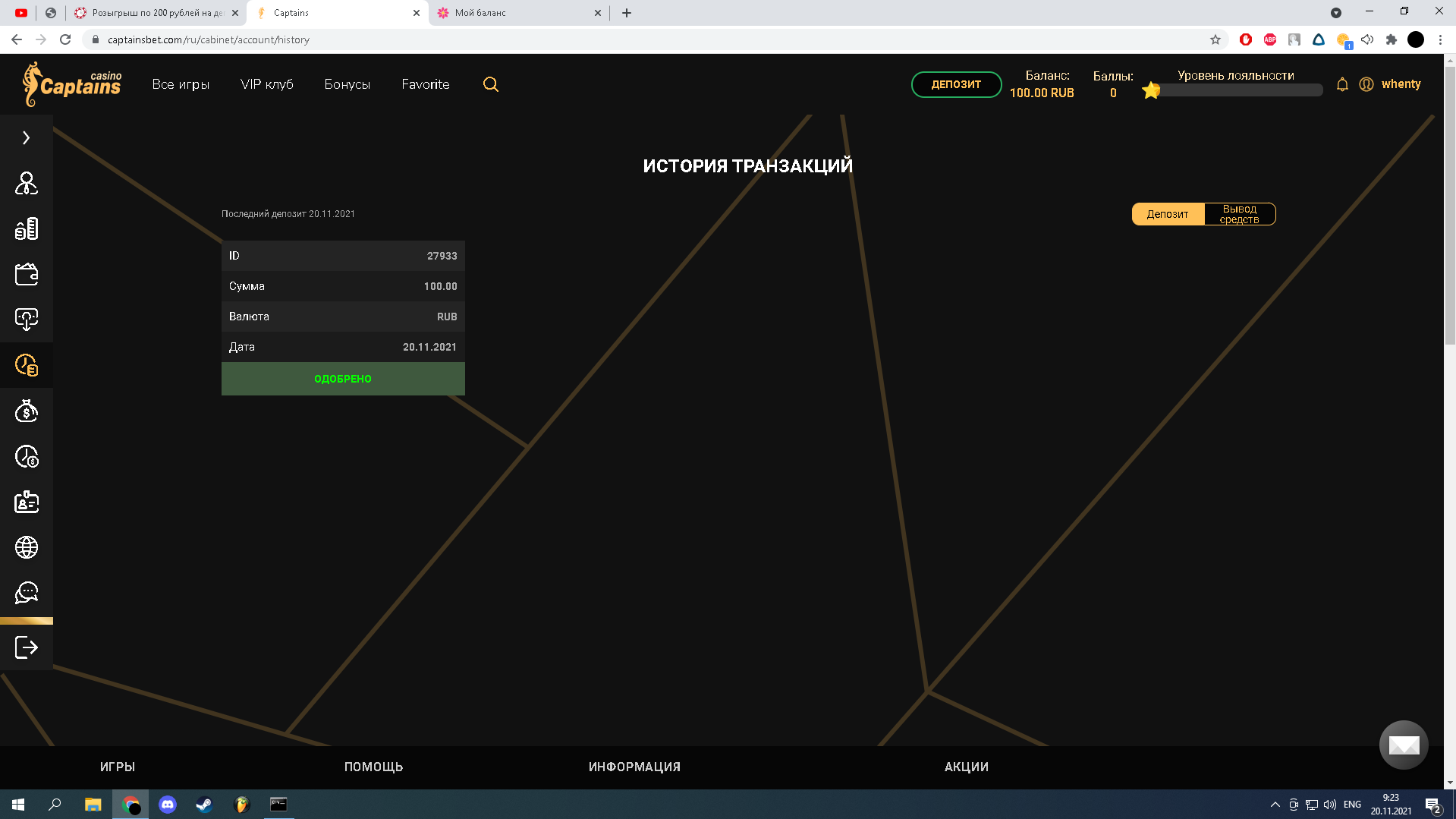
Task: Open the wallet icon in sidebar
Action: click(27, 274)
